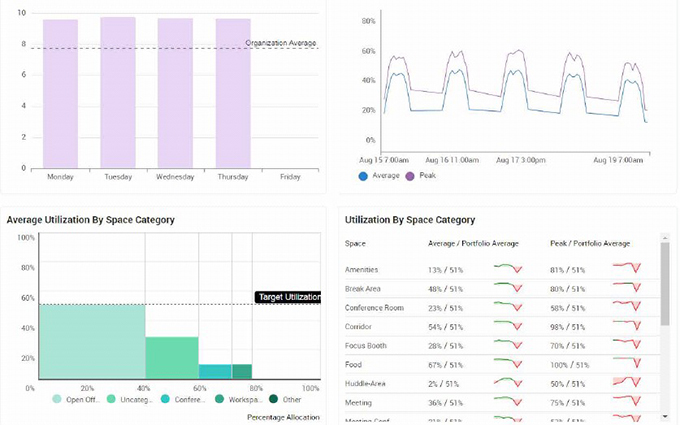Click the Conference legend marker

[167, 399]
